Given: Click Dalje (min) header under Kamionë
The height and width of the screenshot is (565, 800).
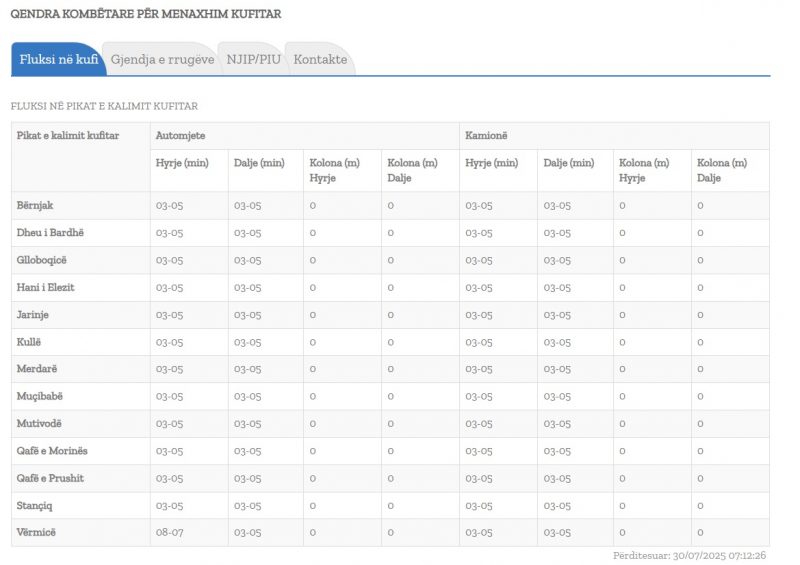Looking at the screenshot, I should tap(569, 163).
